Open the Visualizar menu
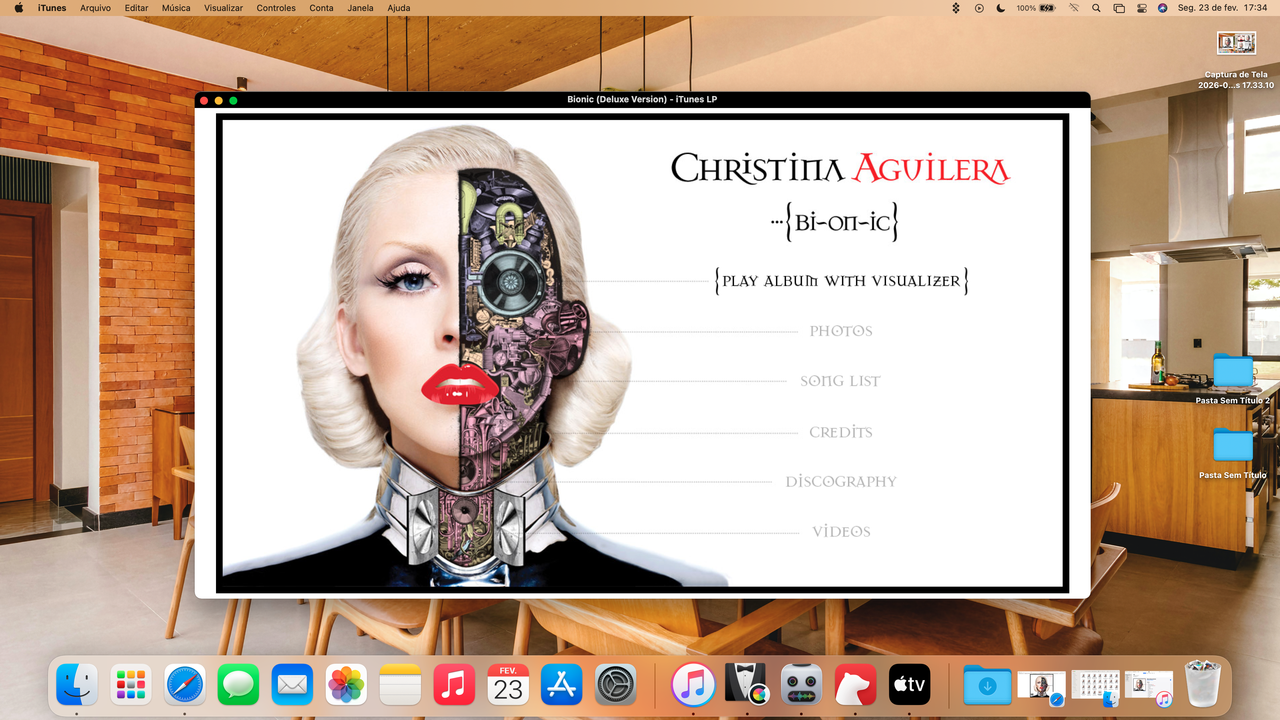The height and width of the screenshot is (720, 1280). tap(223, 8)
